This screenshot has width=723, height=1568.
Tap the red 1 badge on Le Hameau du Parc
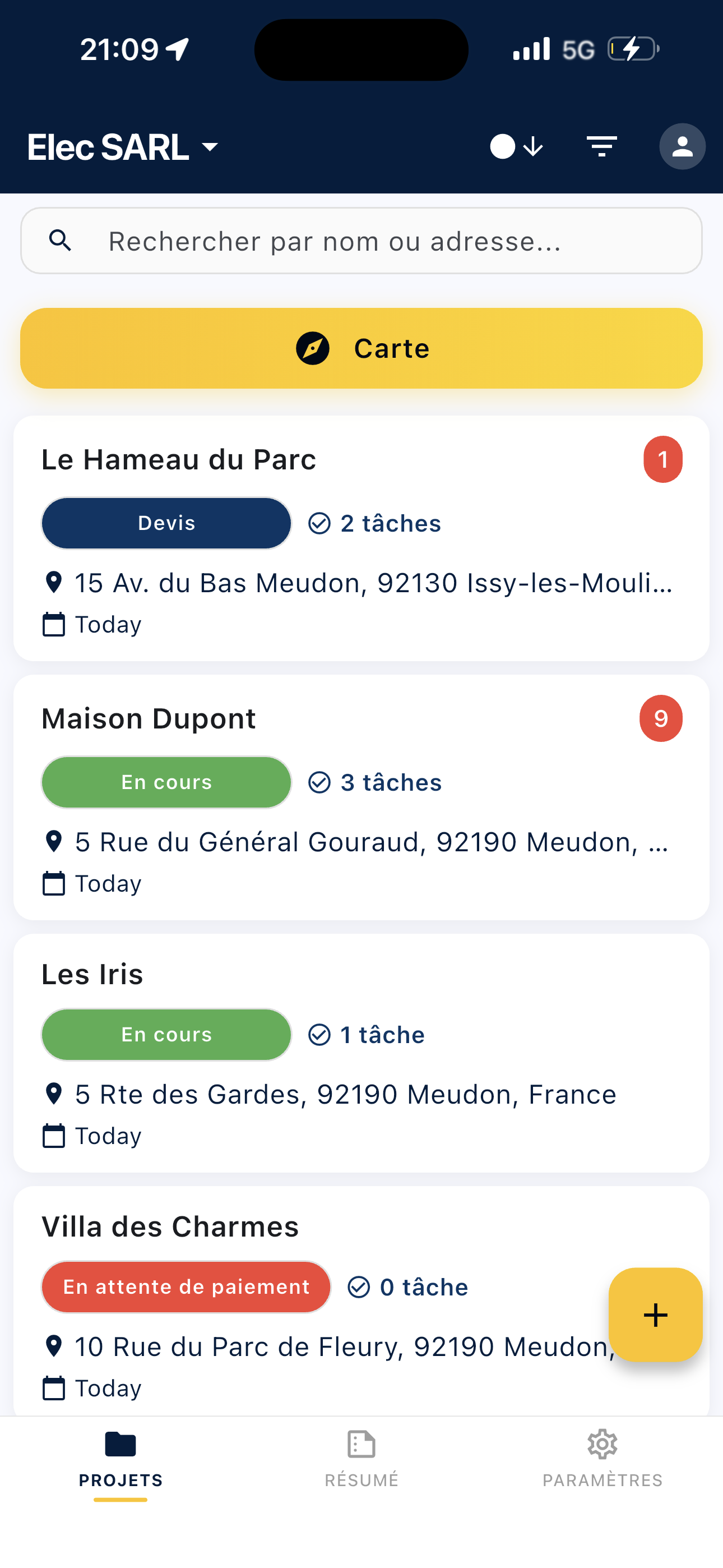click(x=662, y=459)
